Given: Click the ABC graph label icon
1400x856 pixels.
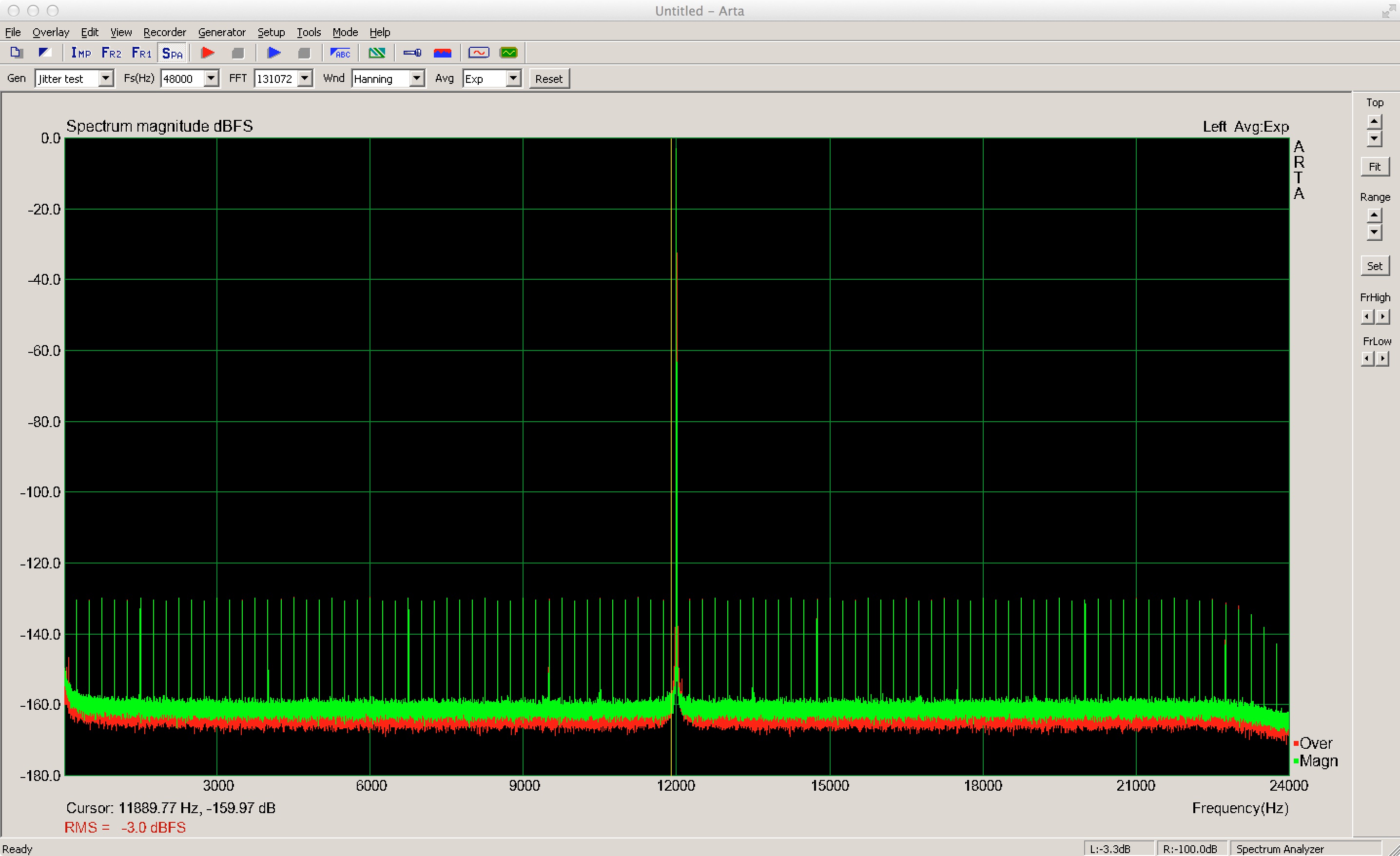Looking at the screenshot, I should click(x=340, y=53).
